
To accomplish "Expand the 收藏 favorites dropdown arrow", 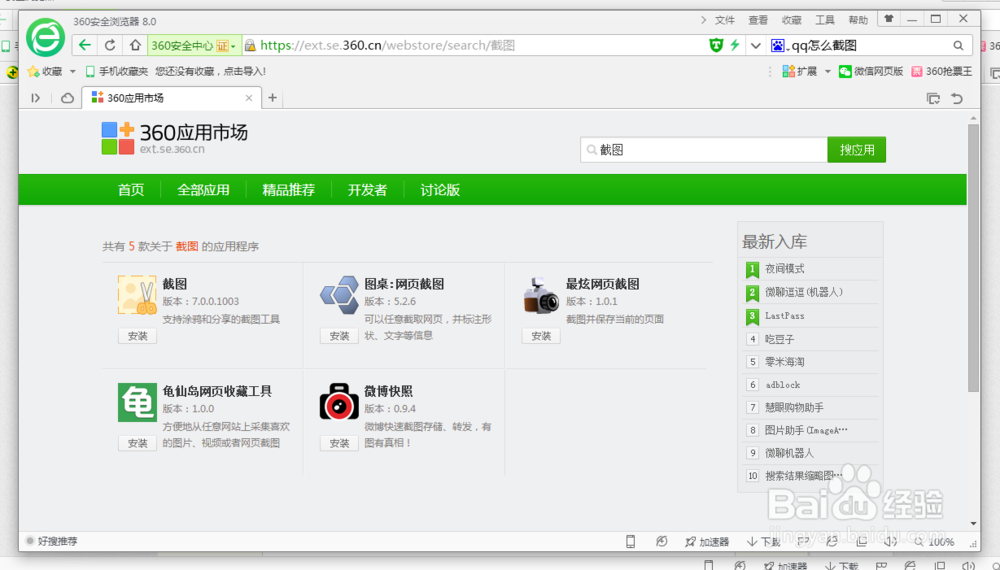I will point(73,71).
